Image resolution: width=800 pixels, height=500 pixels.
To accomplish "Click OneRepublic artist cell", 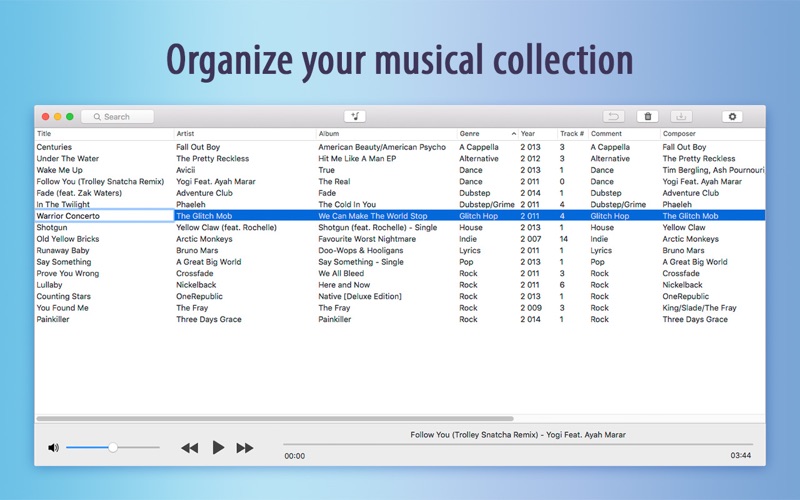I will [199, 296].
